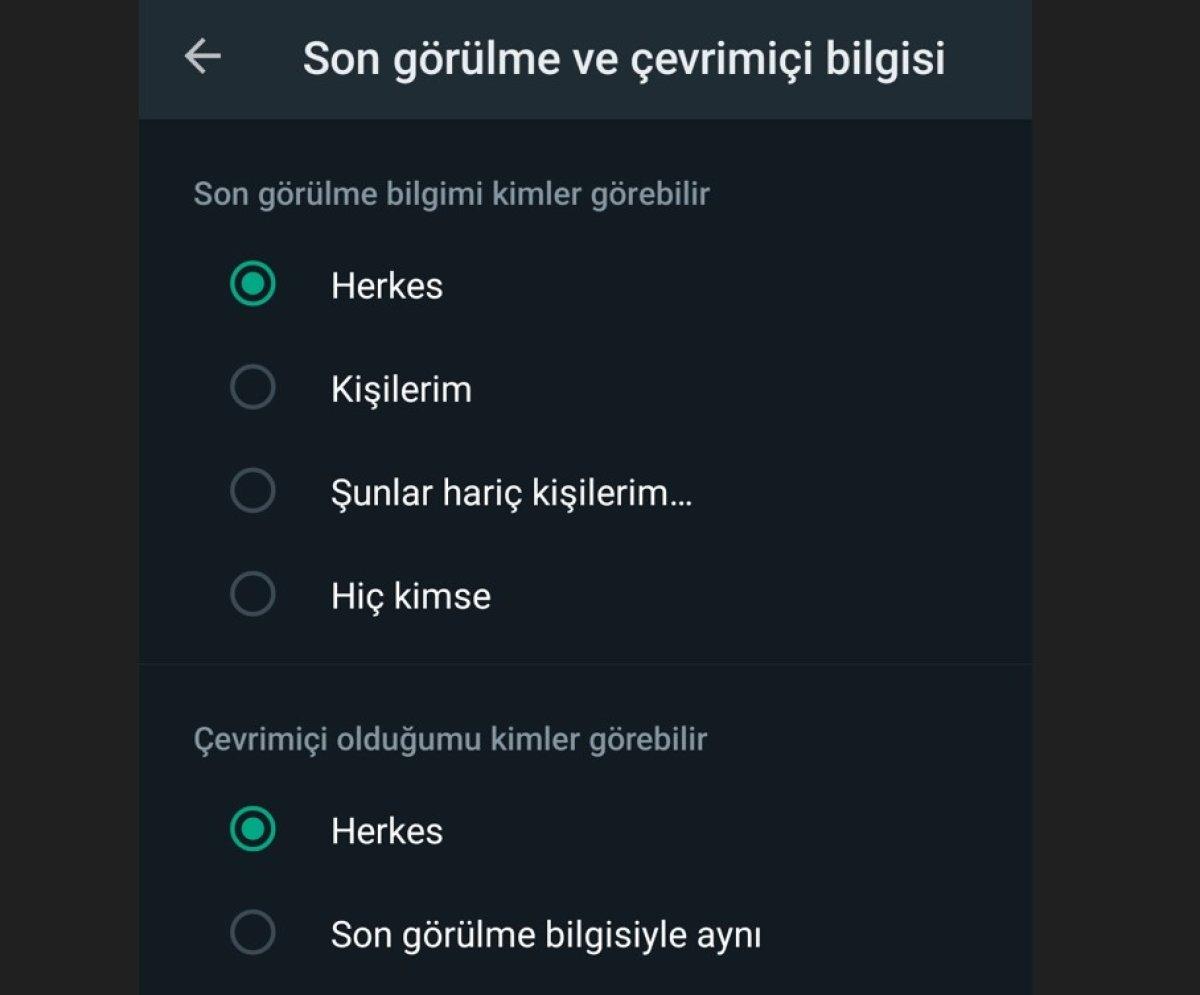Viewport: 1200px width, 995px height.
Task: Tap the selected Herkes radio indicator
Action: pos(252,285)
